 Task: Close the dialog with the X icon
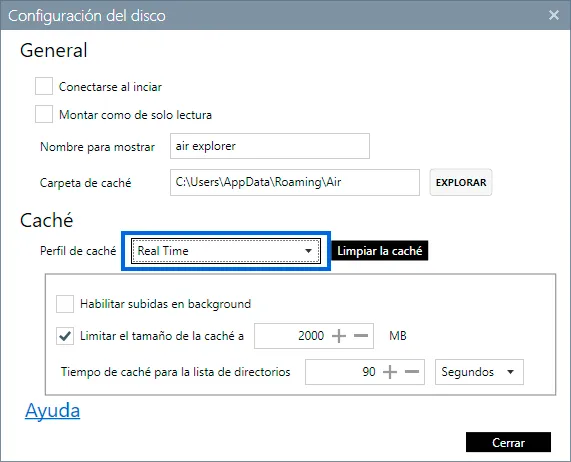coord(554,15)
